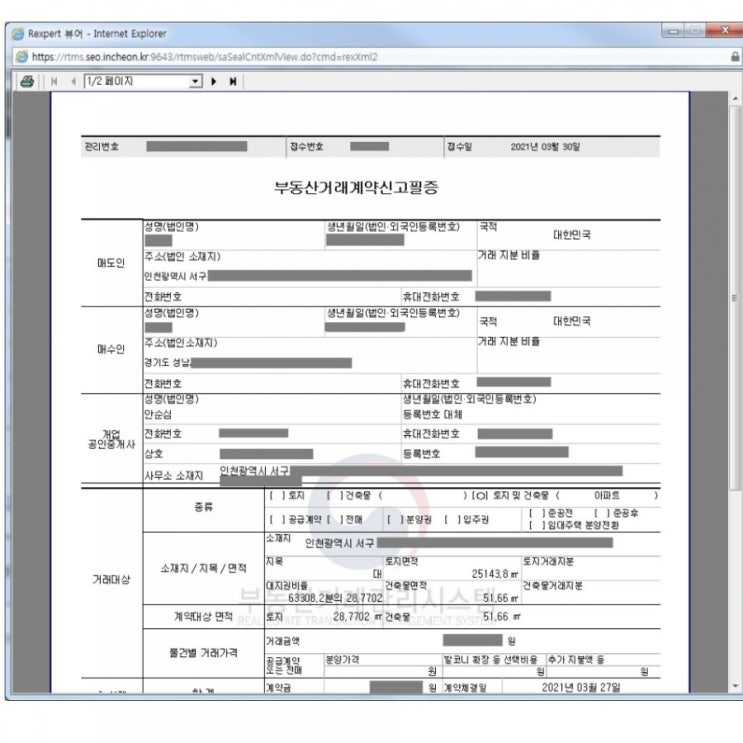The image size is (743, 743).
Task: Check the 준공전 checkbox
Action: click(537, 513)
